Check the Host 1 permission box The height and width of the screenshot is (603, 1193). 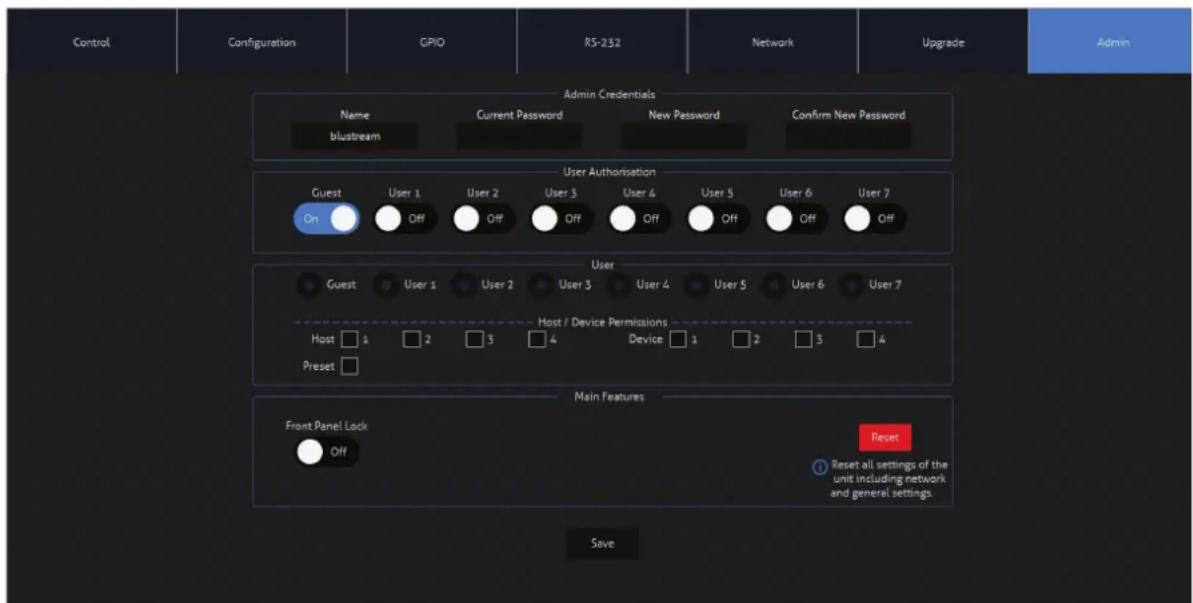[x=349, y=339]
